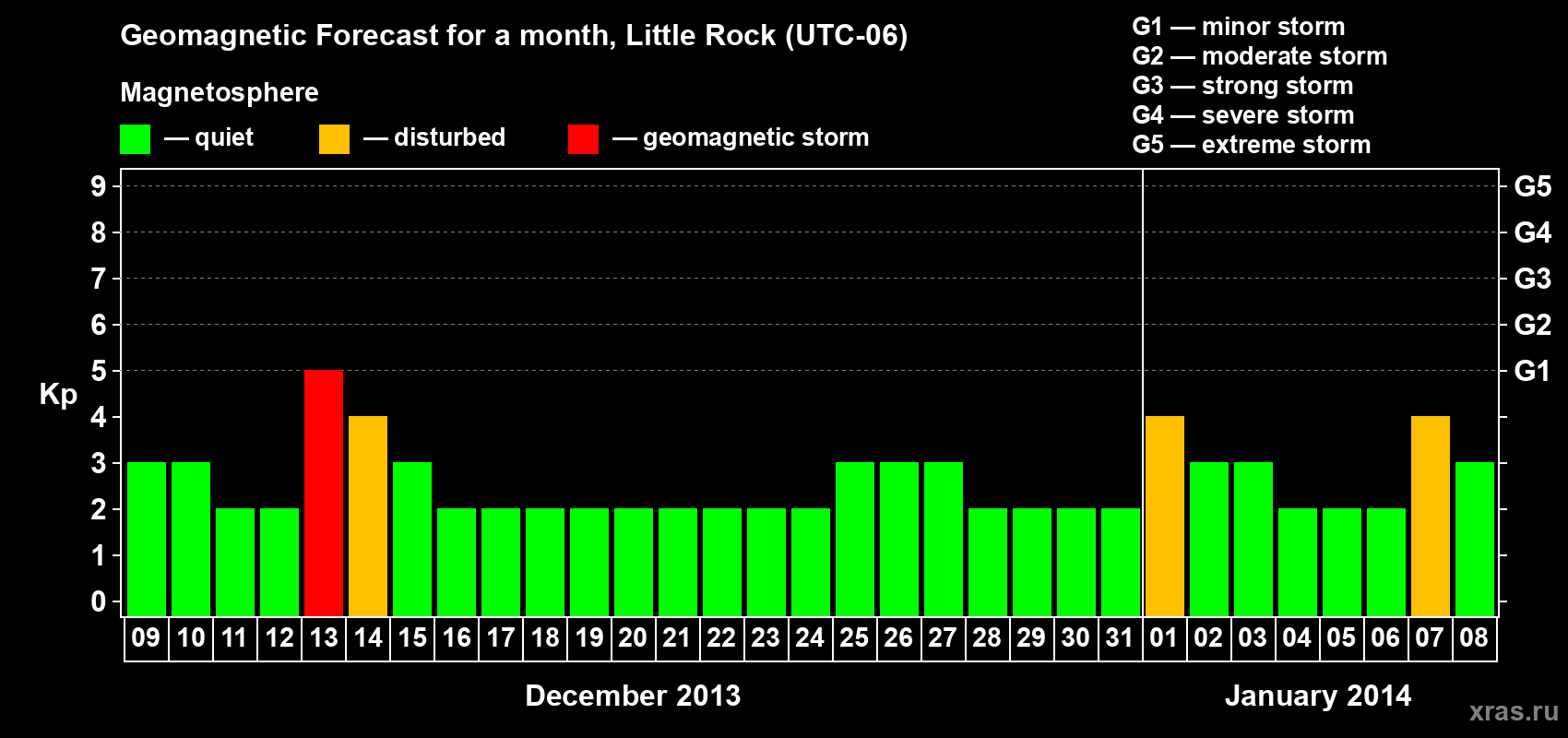Click the date cell '13'

click(324, 638)
